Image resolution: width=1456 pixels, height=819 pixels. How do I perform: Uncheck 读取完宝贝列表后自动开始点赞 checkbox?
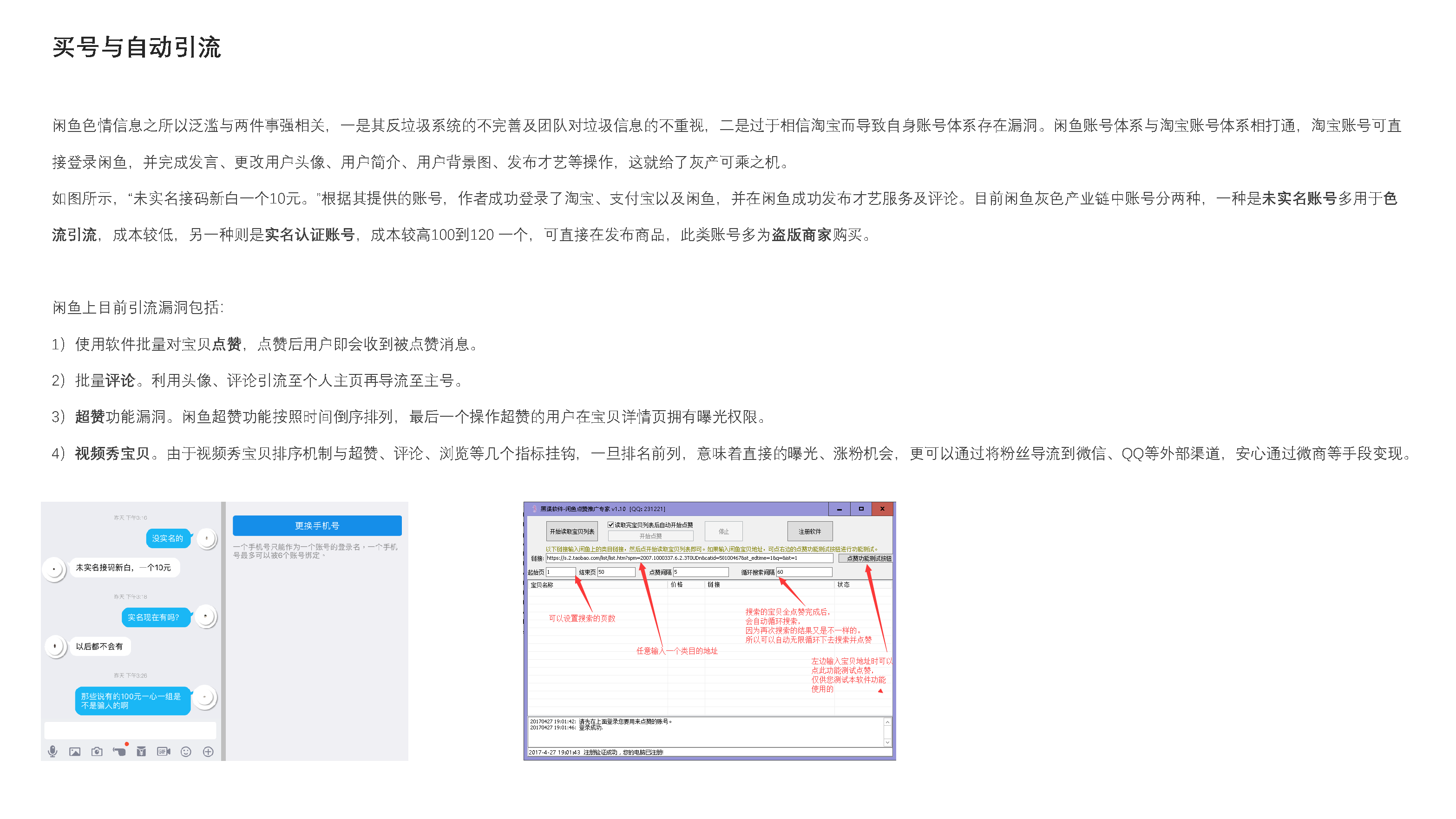pyautogui.click(x=610, y=524)
